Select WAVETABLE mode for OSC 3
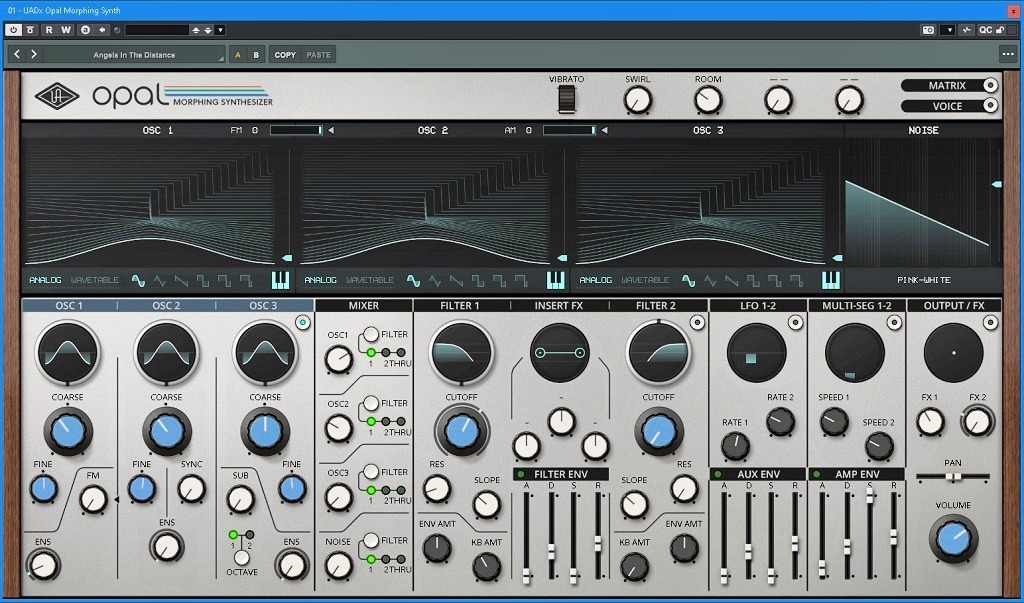The height and width of the screenshot is (603, 1024). [x=645, y=280]
